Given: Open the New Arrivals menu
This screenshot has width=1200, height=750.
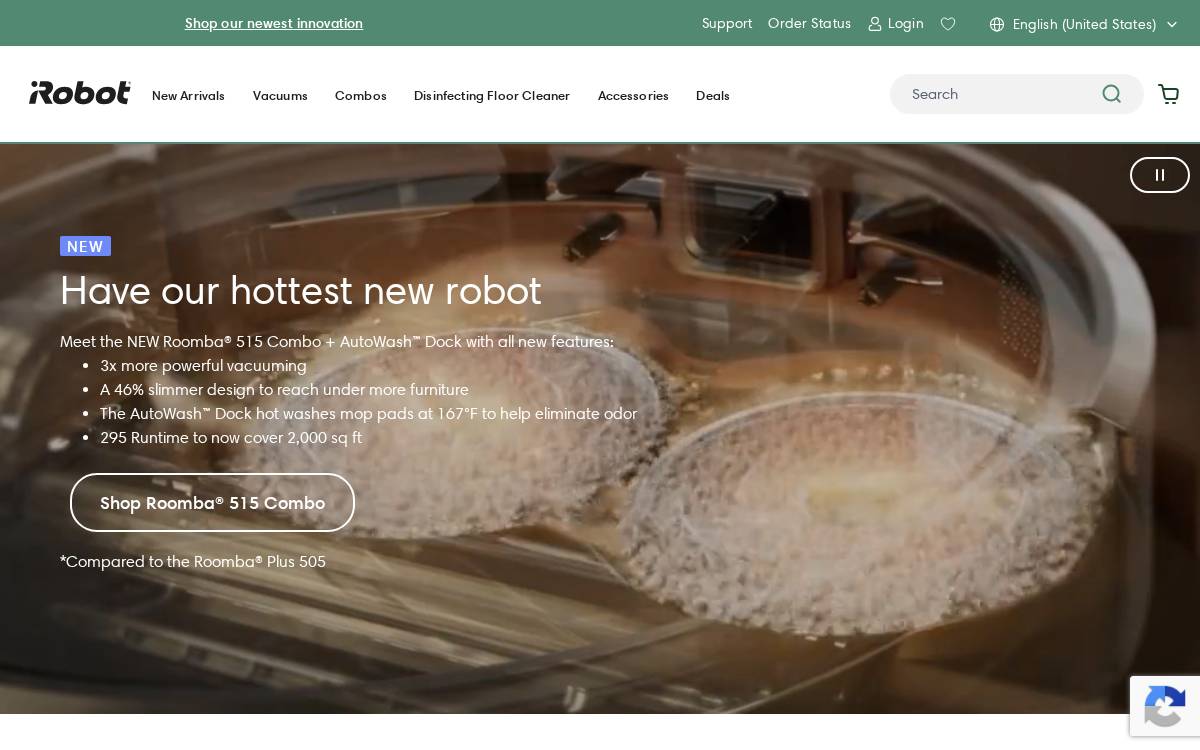Looking at the screenshot, I should pos(188,95).
